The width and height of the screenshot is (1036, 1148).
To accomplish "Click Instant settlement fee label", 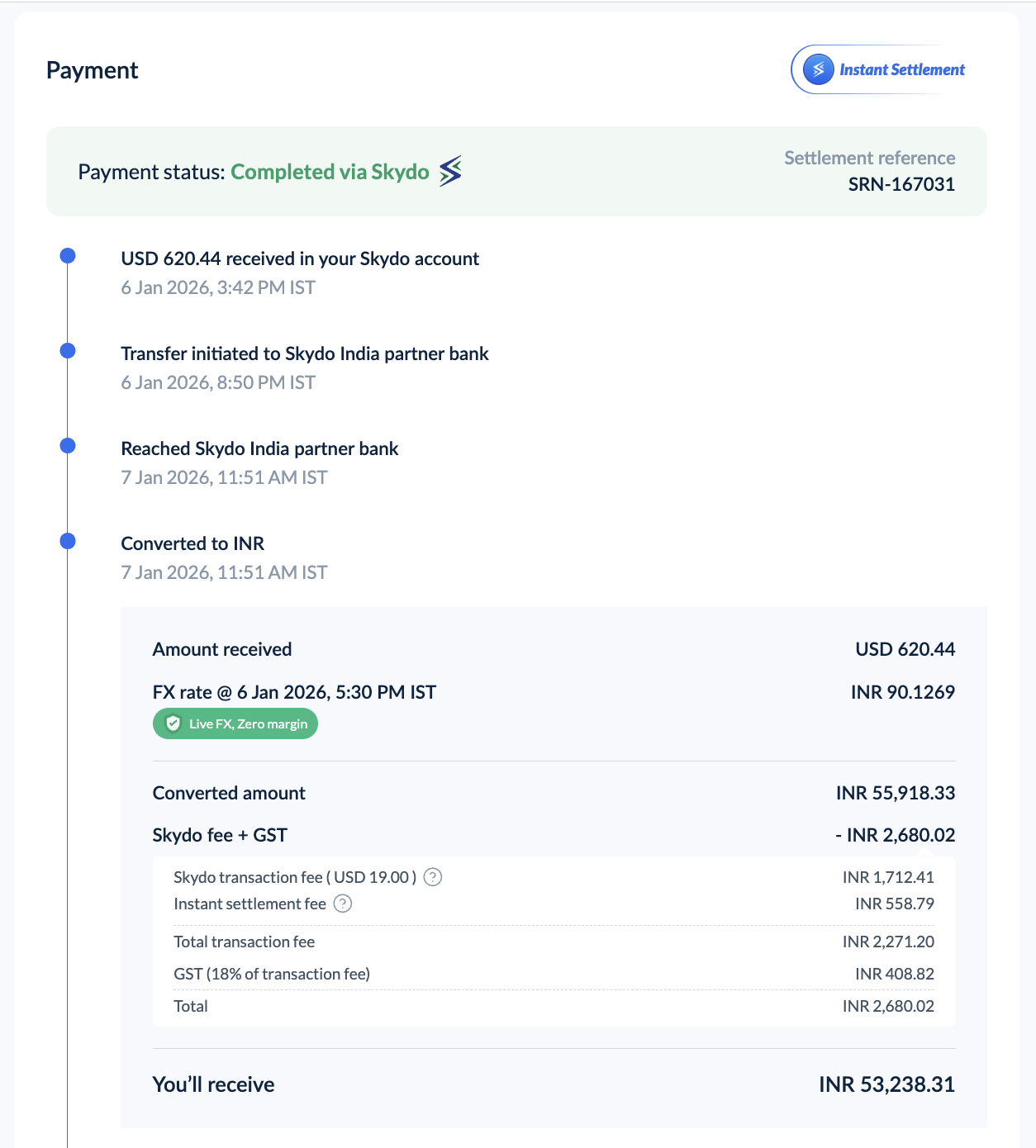I will 249,904.
